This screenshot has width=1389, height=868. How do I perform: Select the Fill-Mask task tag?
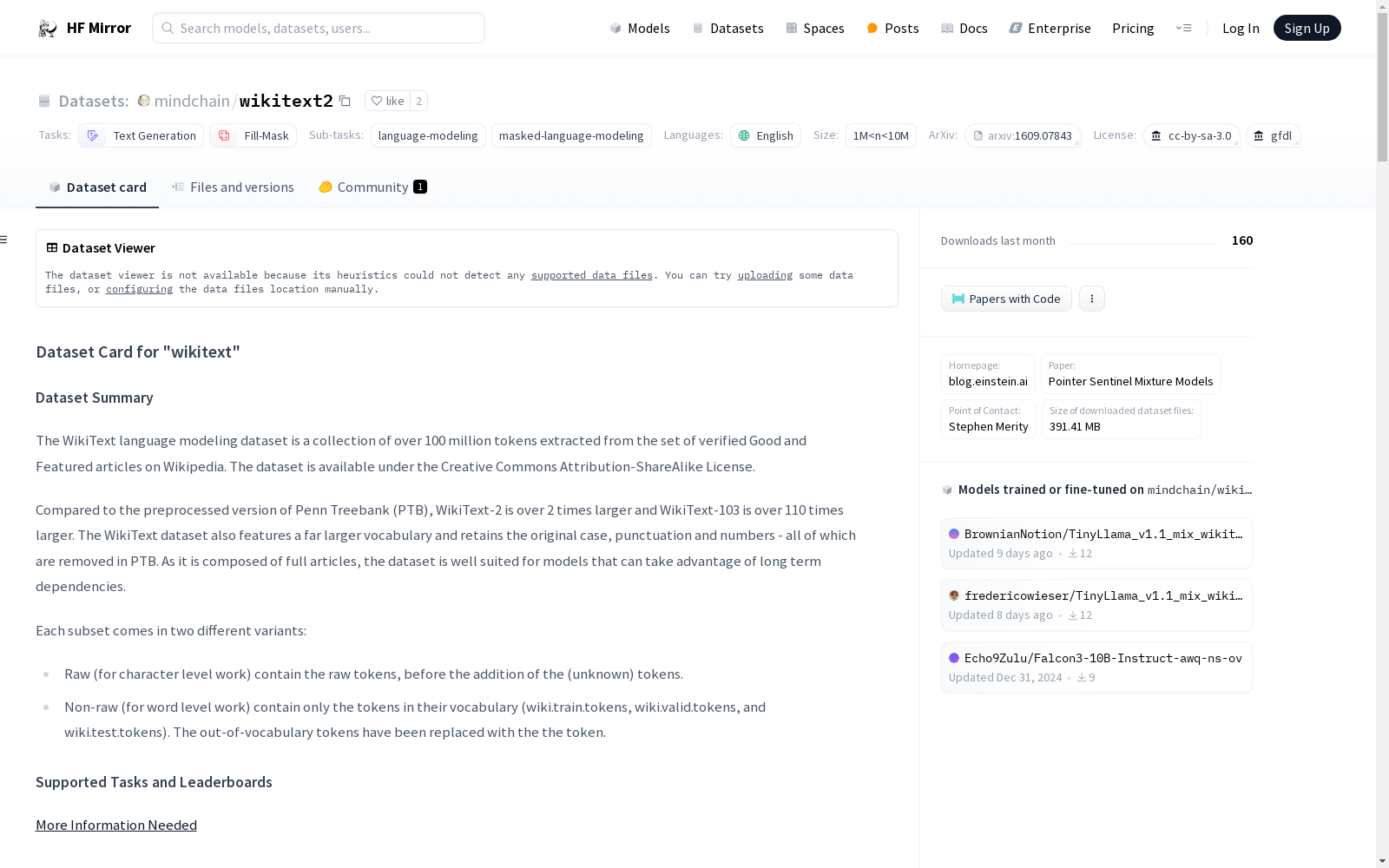(x=253, y=135)
